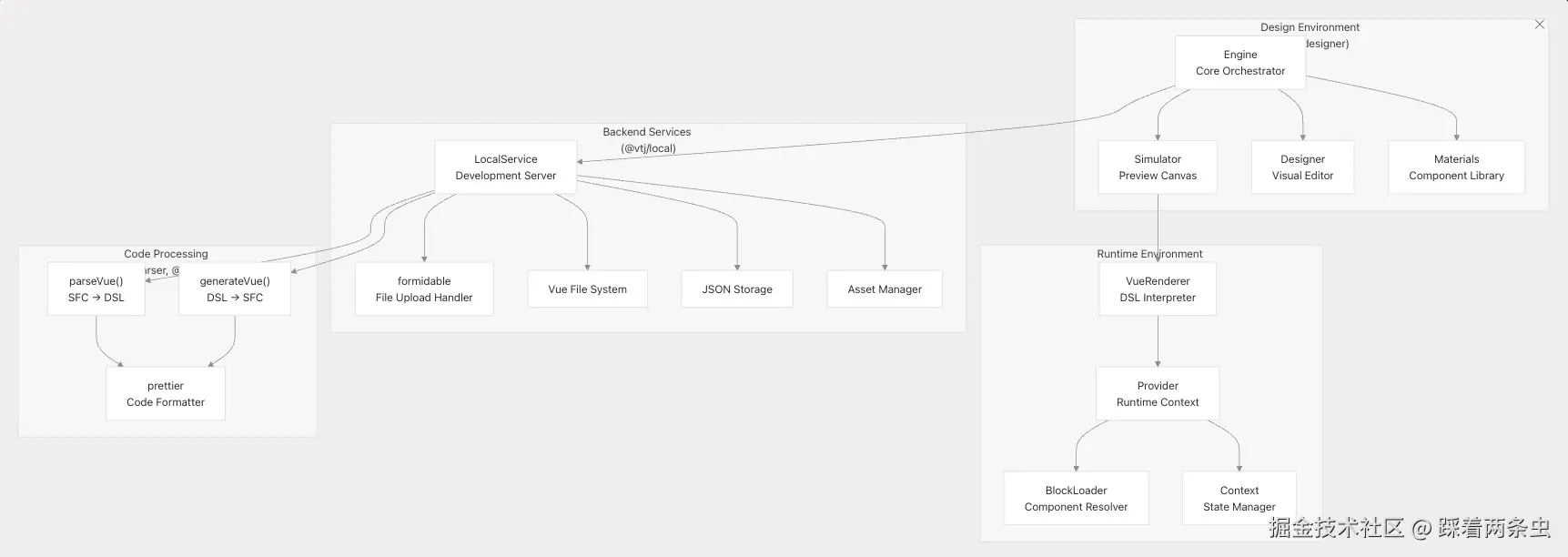Viewport: 1568px width, 557px height.
Task: Click the Context State Manager node
Action: [x=1239, y=499]
